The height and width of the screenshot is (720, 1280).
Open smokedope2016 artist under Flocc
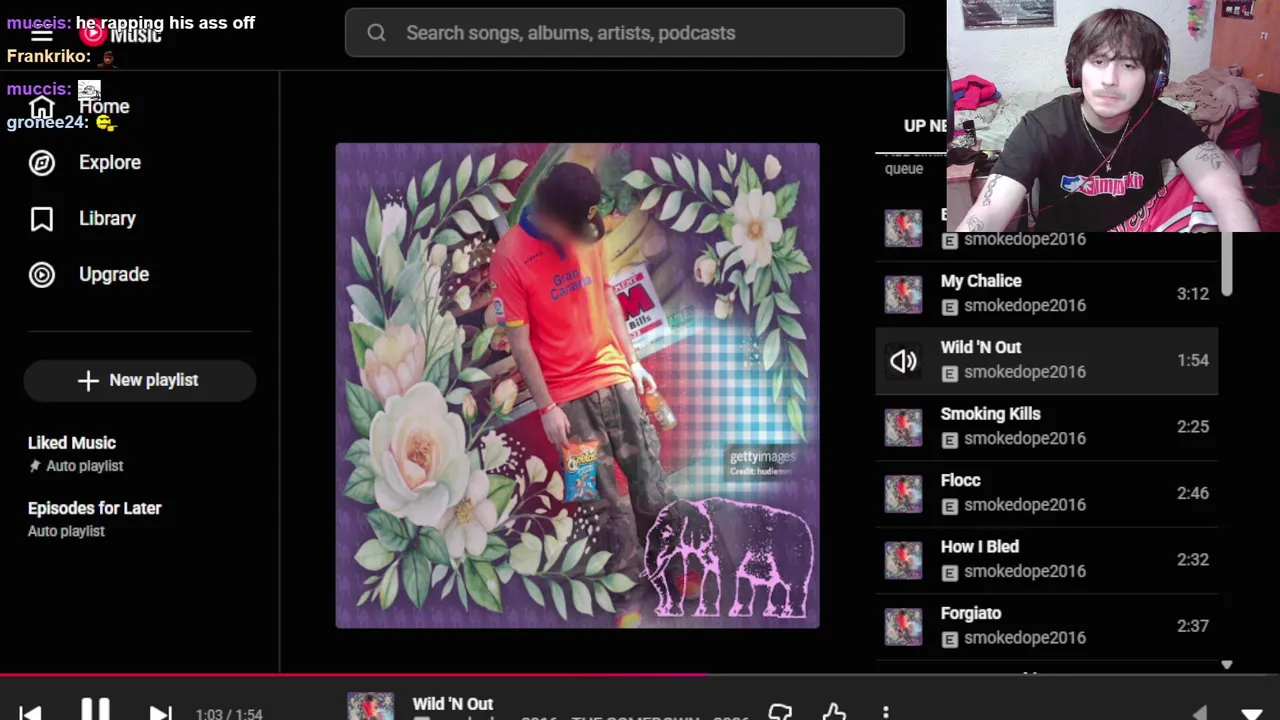tap(1025, 505)
